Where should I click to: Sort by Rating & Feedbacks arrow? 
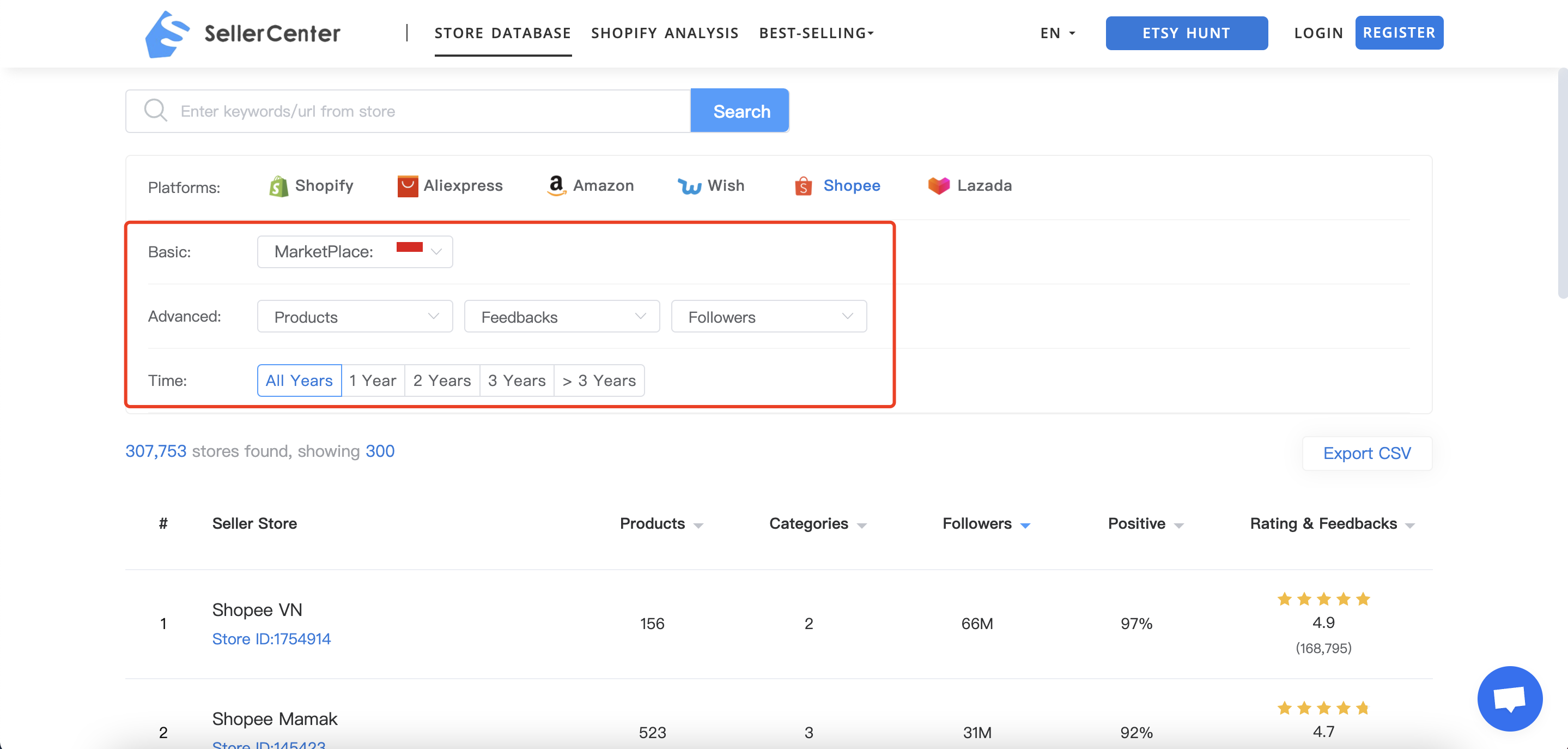1410,525
